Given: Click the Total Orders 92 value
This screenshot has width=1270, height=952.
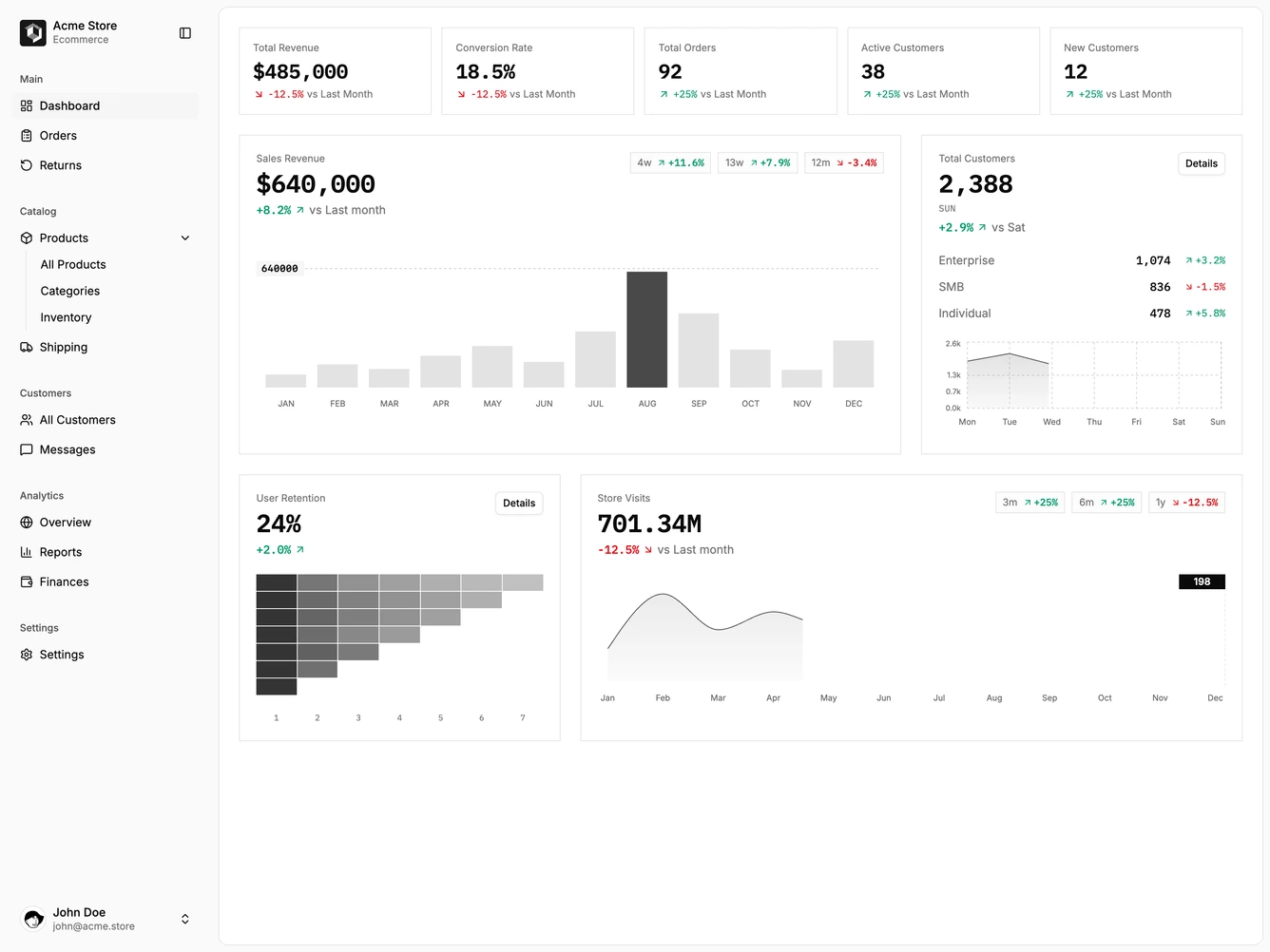Looking at the screenshot, I should (670, 72).
